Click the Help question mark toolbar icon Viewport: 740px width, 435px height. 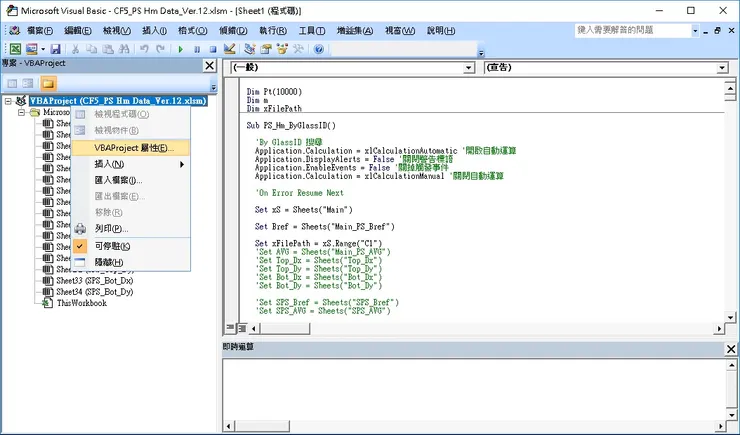coord(318,48)
